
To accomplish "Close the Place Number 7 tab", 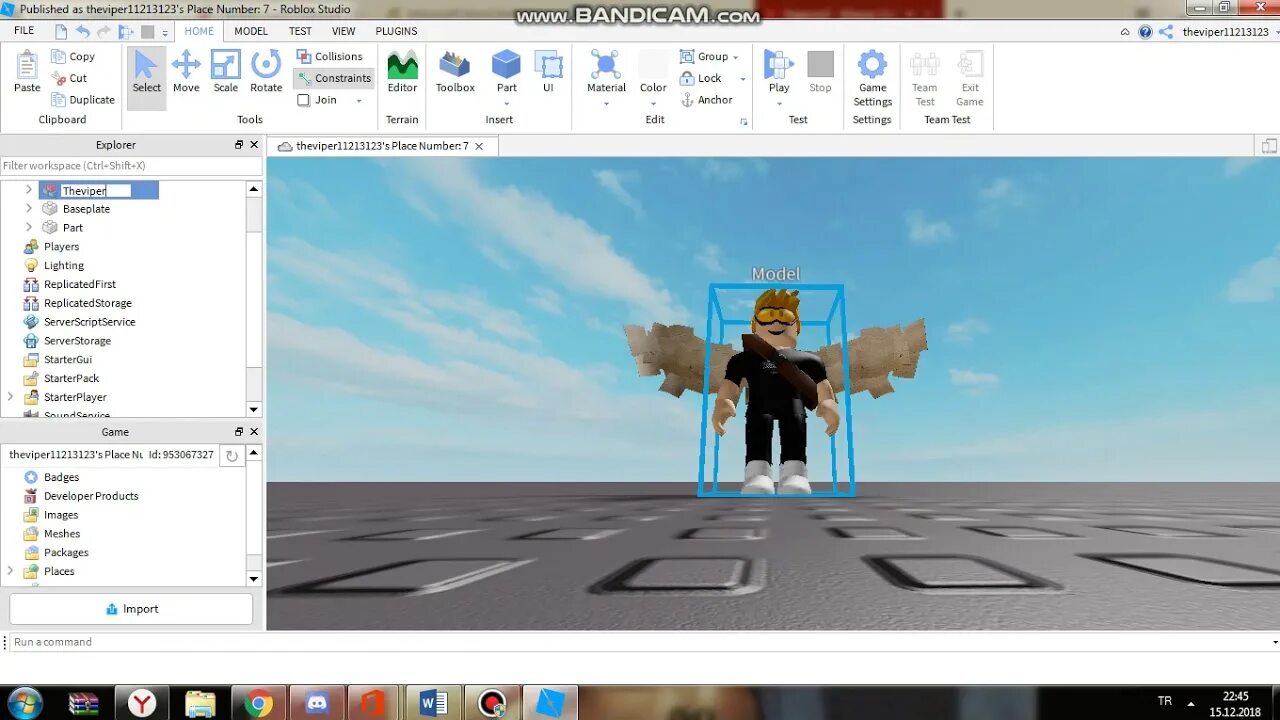I will click(x=479, y=146).
